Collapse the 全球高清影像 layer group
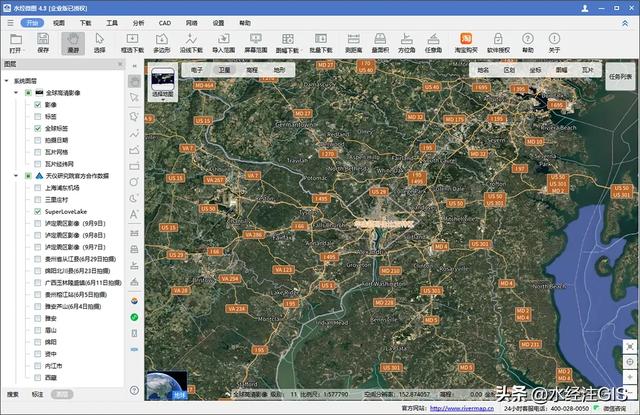Viewport: 640px width, 415px height. (16, 92)
